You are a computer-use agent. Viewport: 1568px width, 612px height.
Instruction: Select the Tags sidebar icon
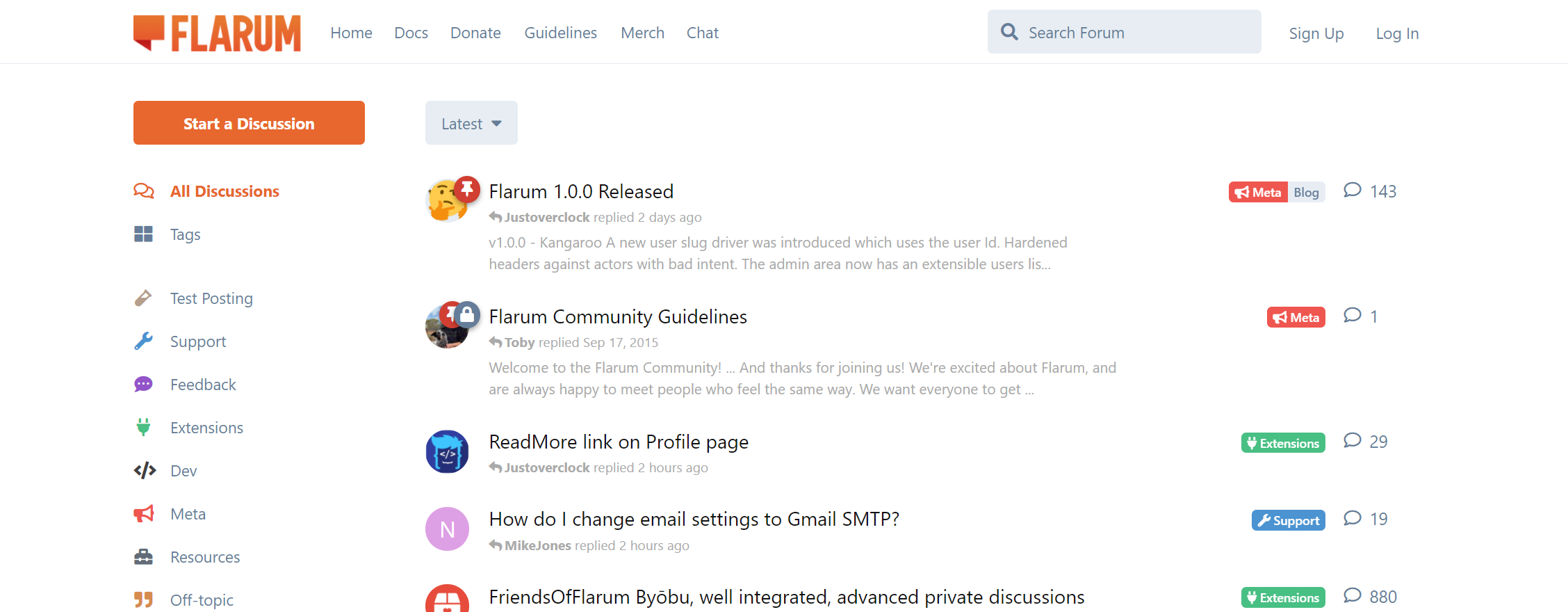(x=144, y=234)
